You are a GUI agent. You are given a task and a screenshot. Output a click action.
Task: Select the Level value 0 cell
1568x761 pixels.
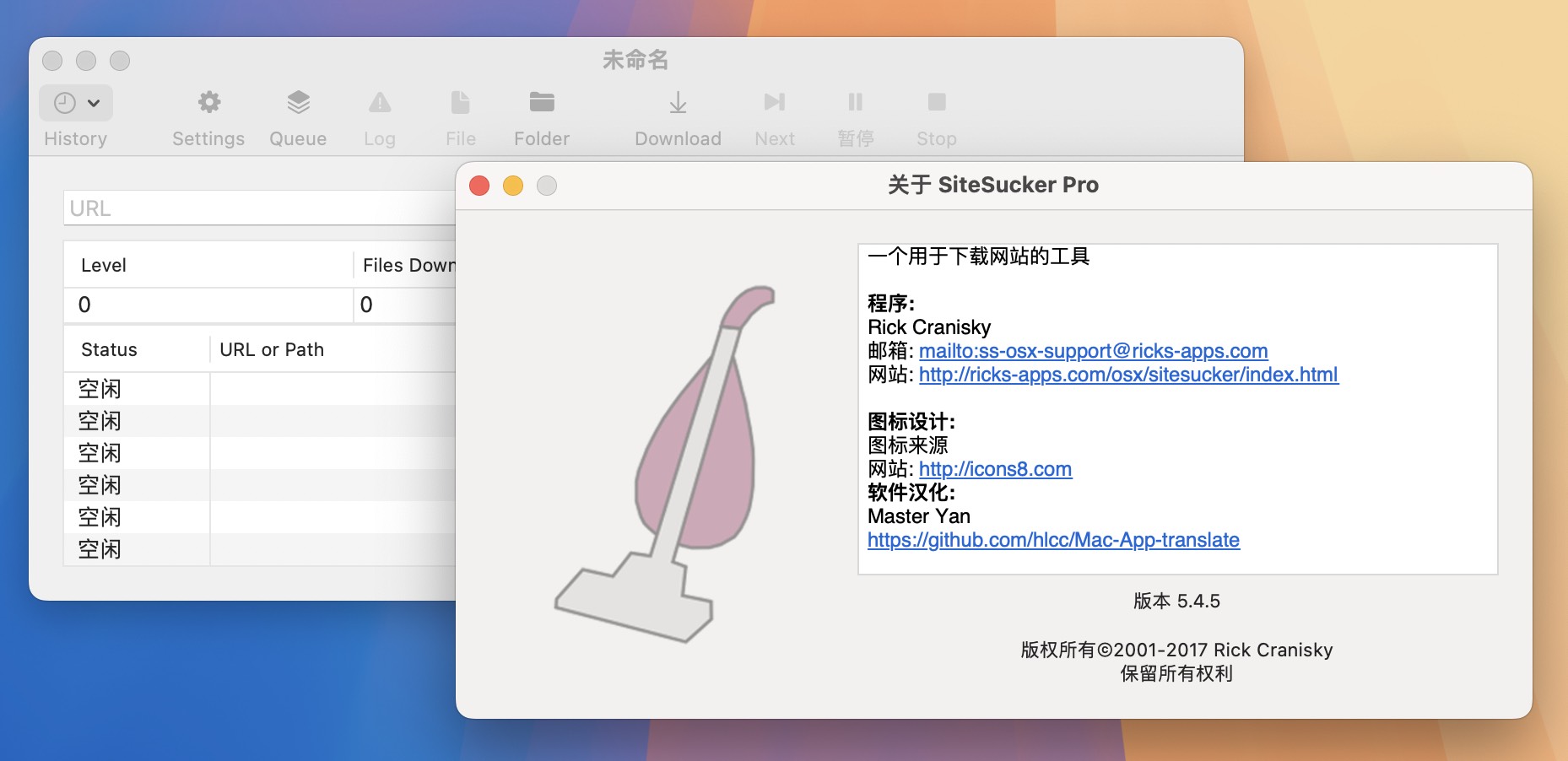(208, 305)
